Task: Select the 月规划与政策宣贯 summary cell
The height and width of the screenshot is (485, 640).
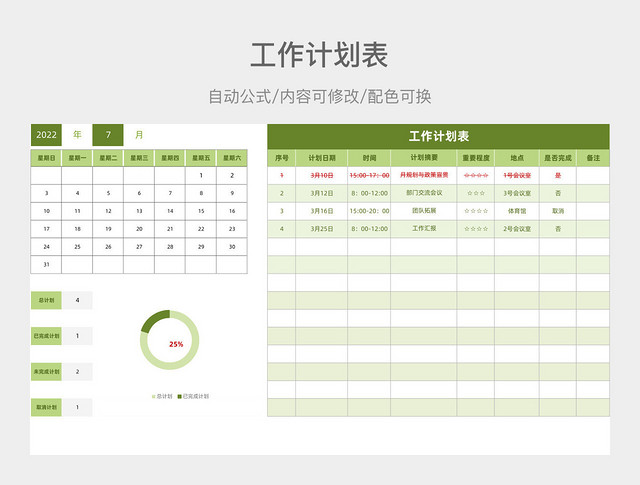Action: pos(424,176)
